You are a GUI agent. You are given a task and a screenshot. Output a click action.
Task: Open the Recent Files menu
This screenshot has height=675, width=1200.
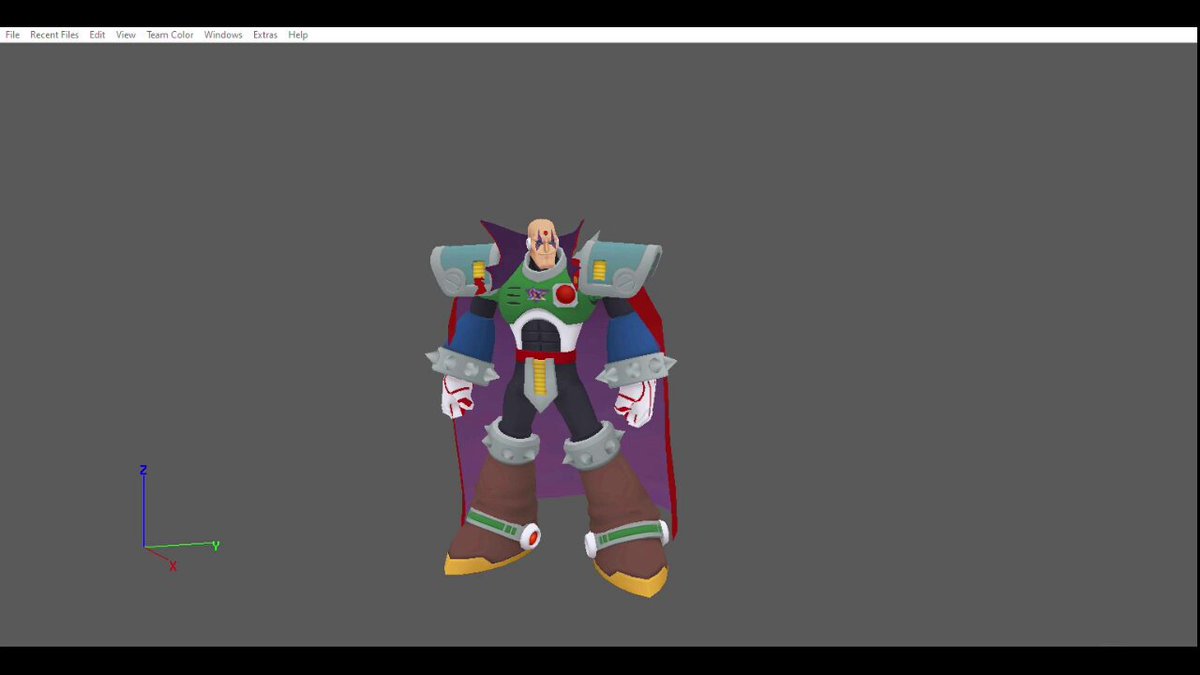coord(54,35)
